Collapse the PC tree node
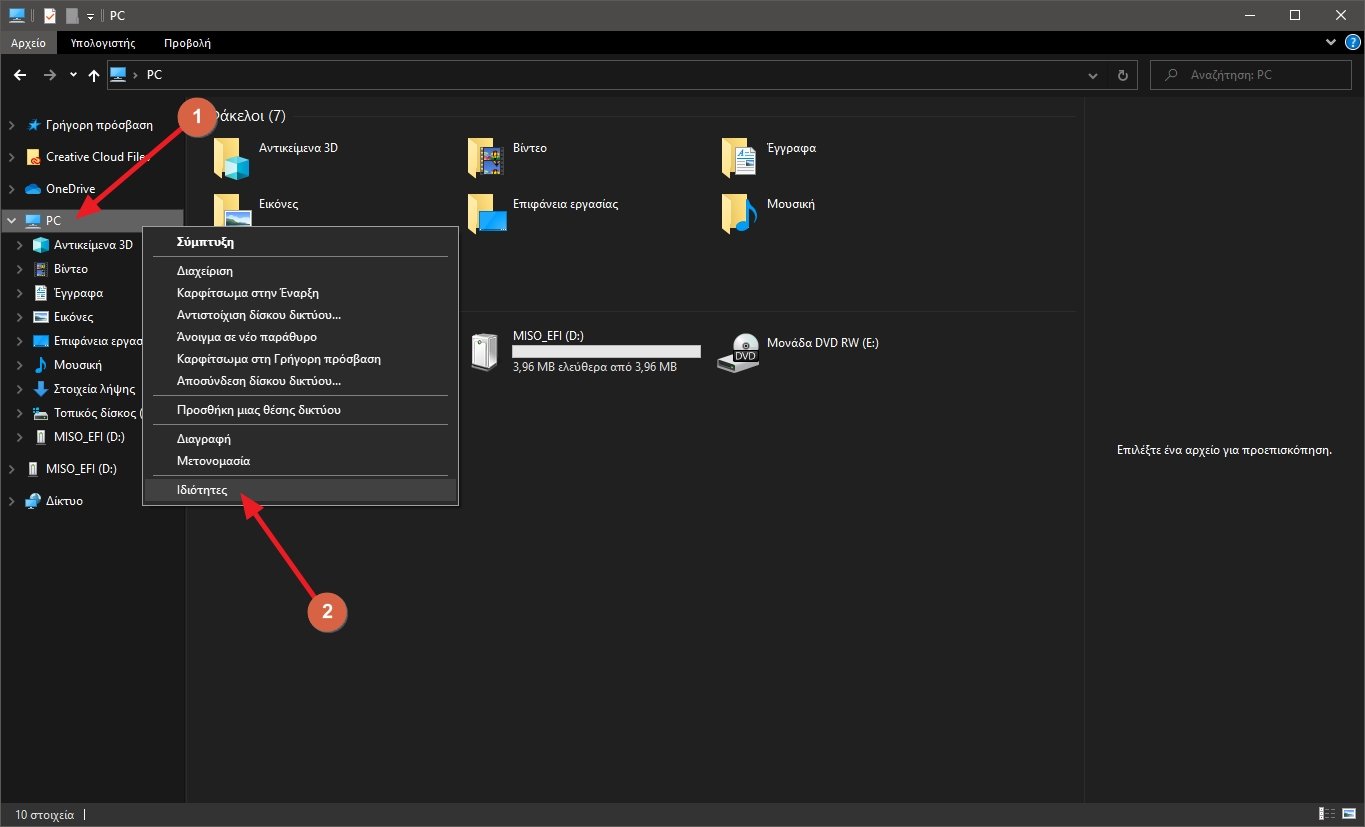This screenshot has height=827, width=1365. (11, 221)
